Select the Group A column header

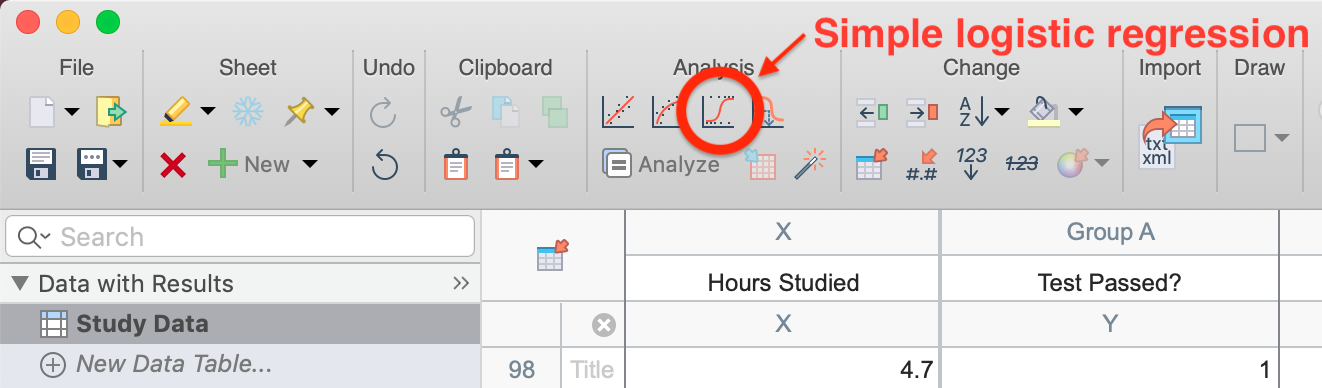pyautogui.click(x=1110, y=232)
